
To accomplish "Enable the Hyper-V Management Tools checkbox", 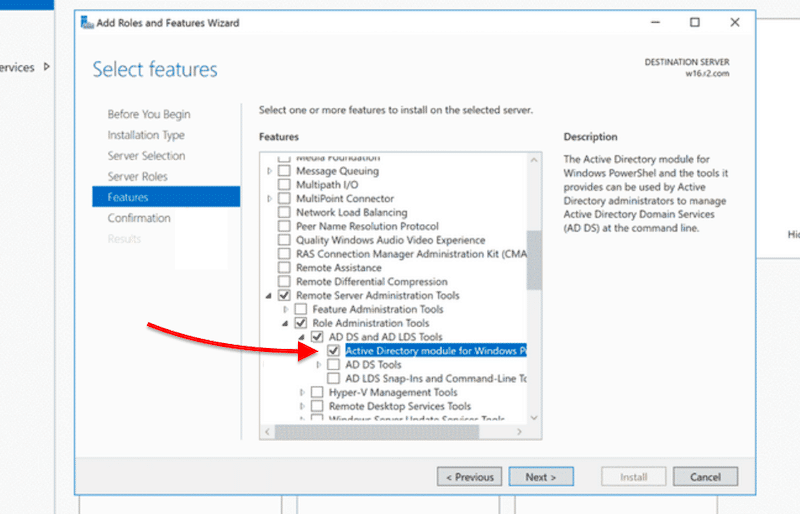I will click(x=317, y=392).
